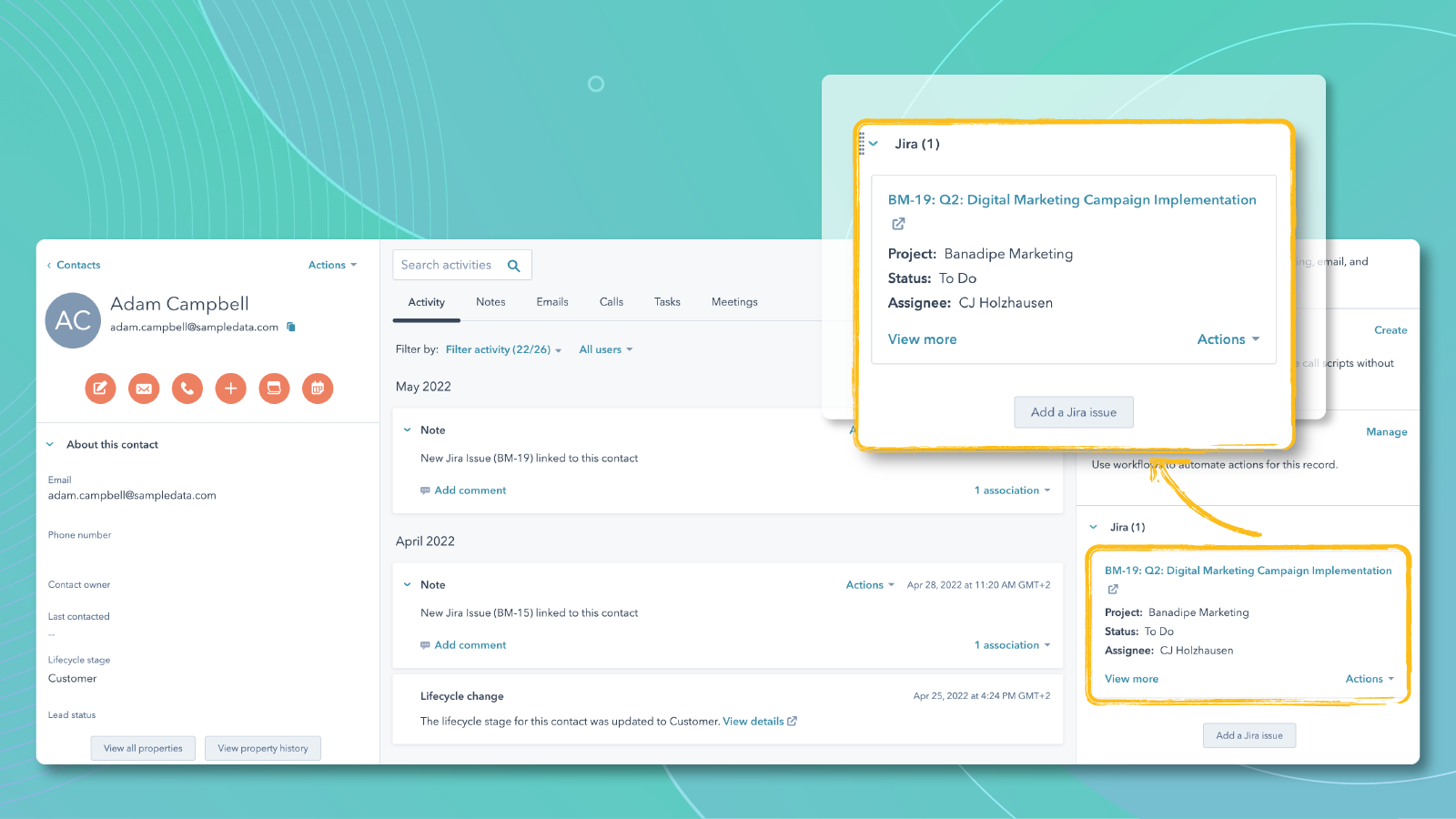Create a note using the pencil icon
The width and height of the screenshot is (1456, 819).
pyautogui.click(x=100, y=389)
